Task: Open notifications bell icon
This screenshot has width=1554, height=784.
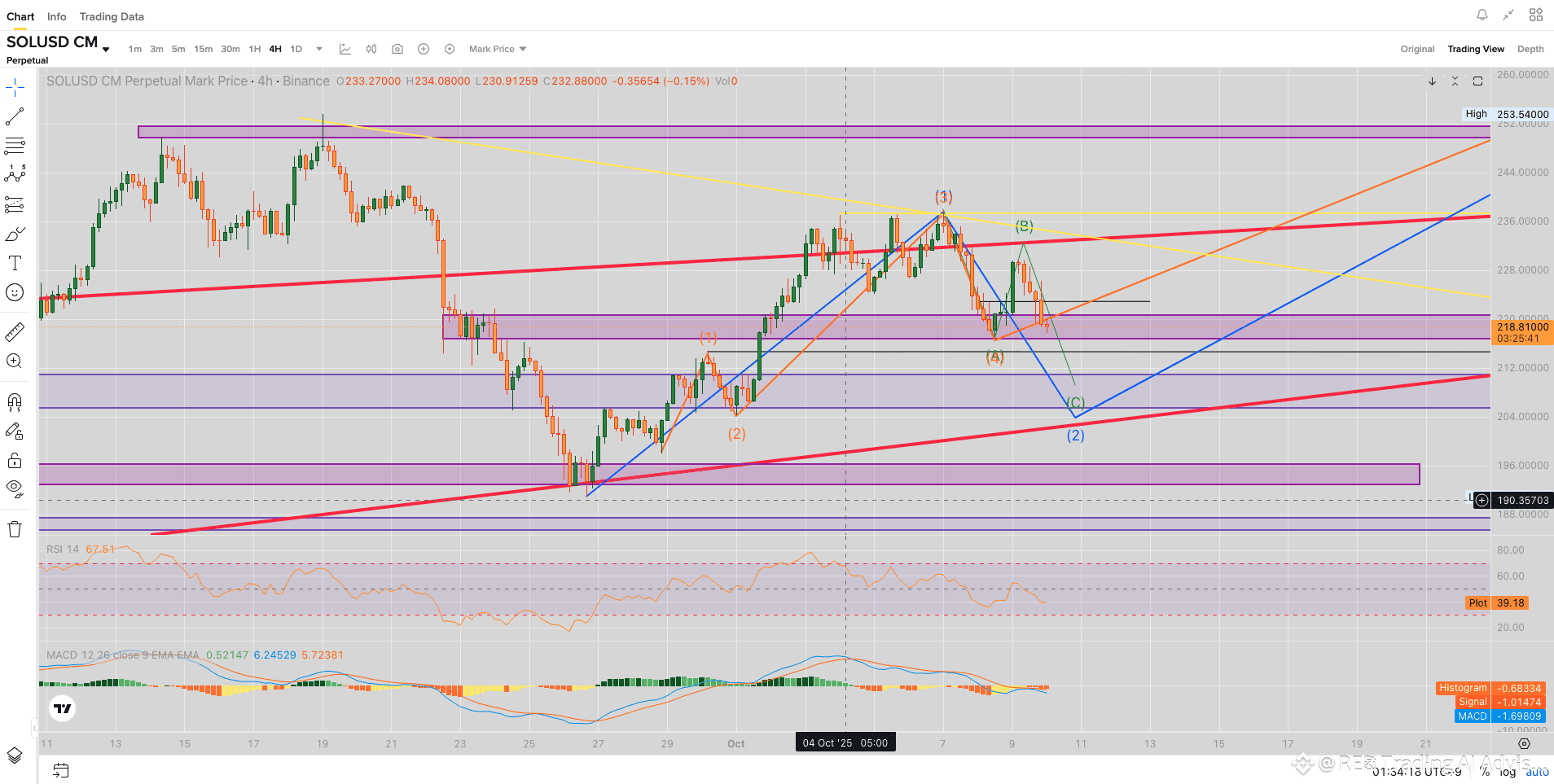Action: 1482,15
